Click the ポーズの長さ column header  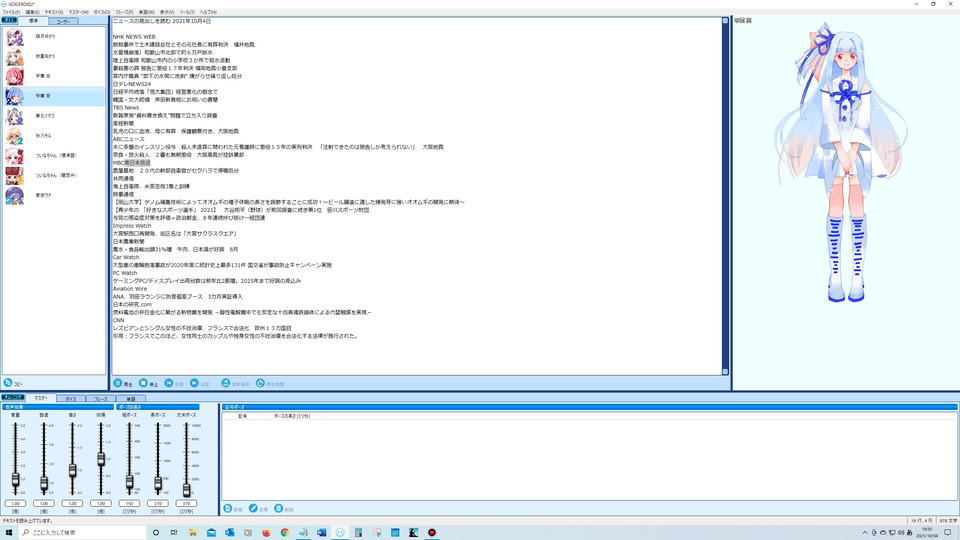[292, 416]
